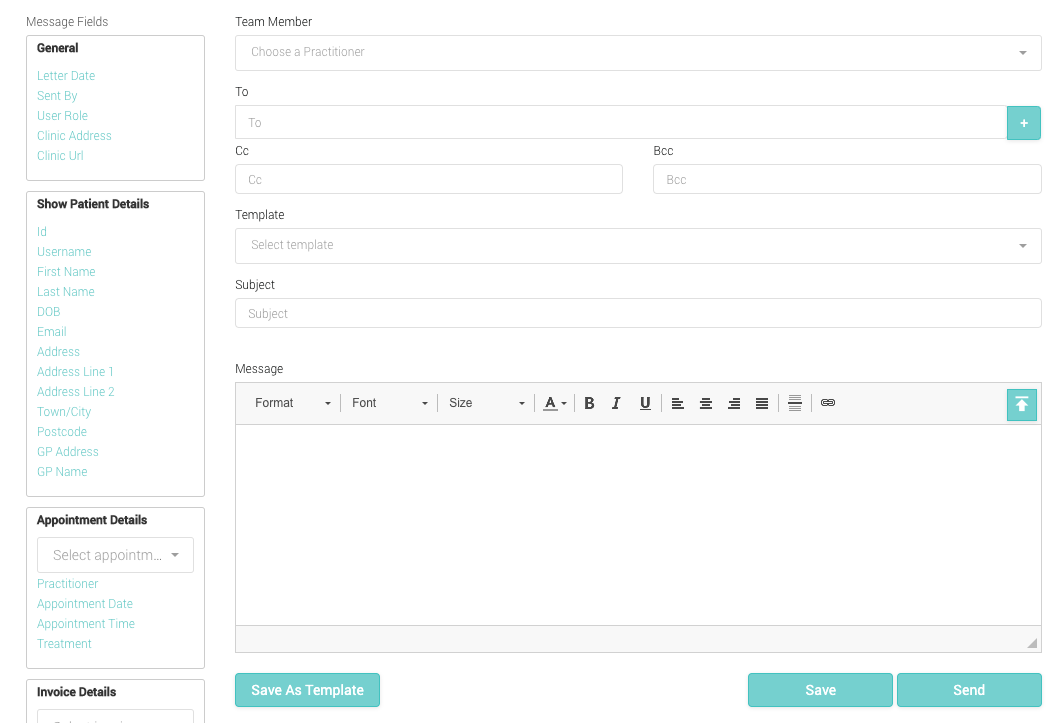
Task: Insert the Postcode field
Action: click(62, 432)
